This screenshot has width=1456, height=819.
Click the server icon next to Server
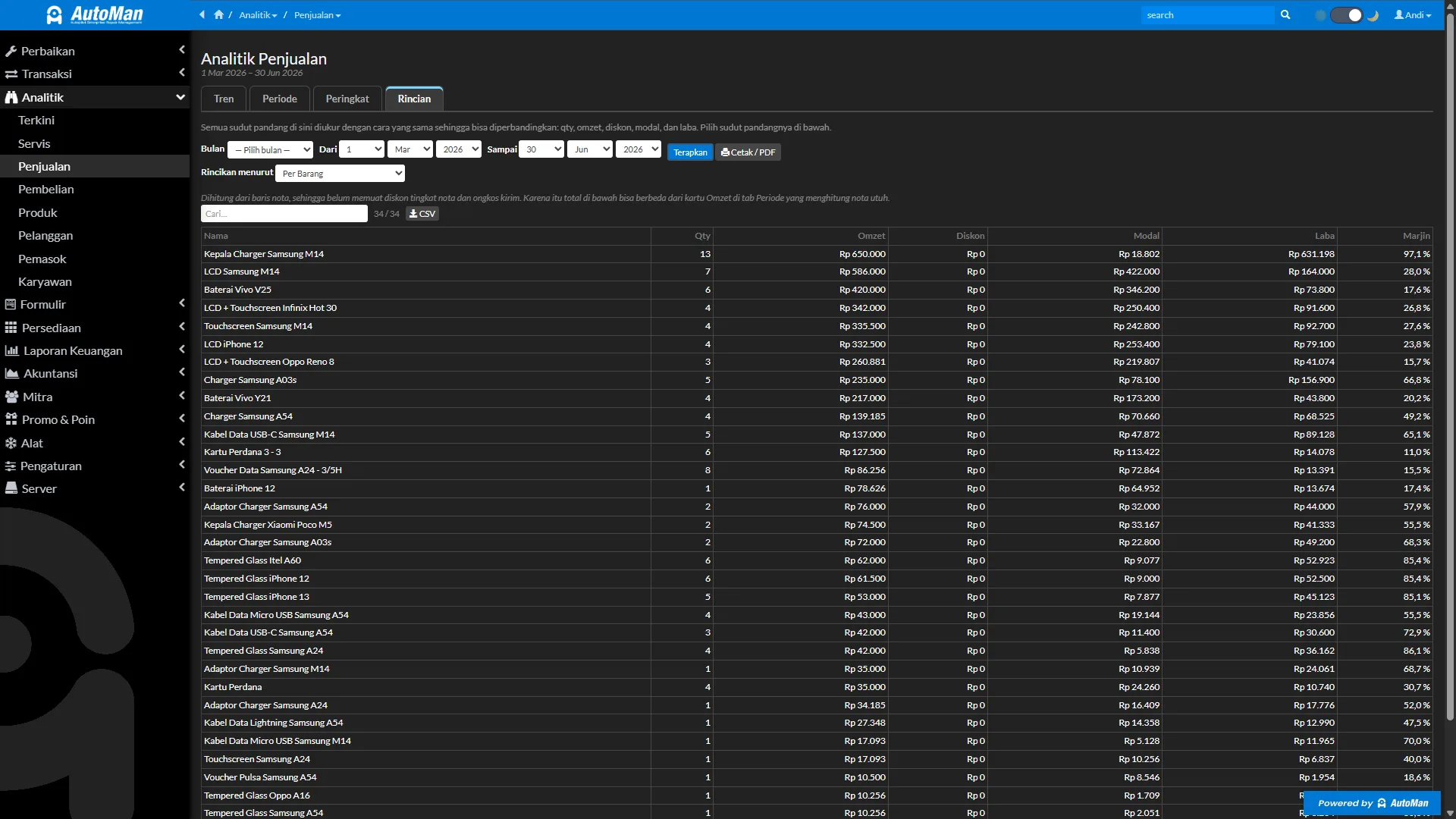tap(11, 489)
